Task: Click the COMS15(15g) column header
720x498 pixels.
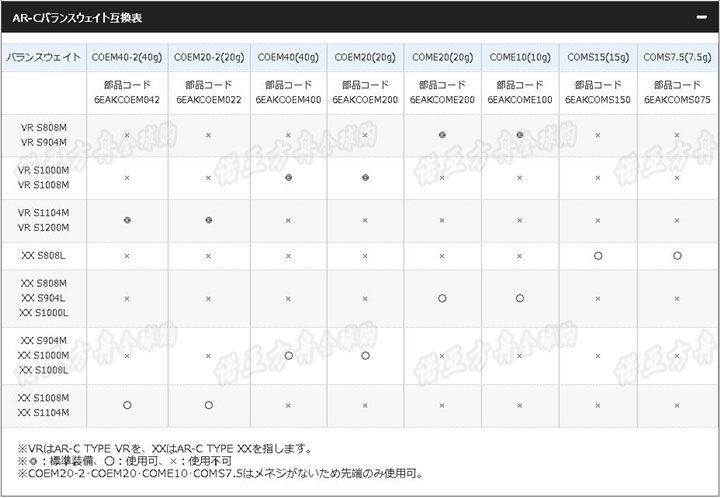Action: point(598,57)
